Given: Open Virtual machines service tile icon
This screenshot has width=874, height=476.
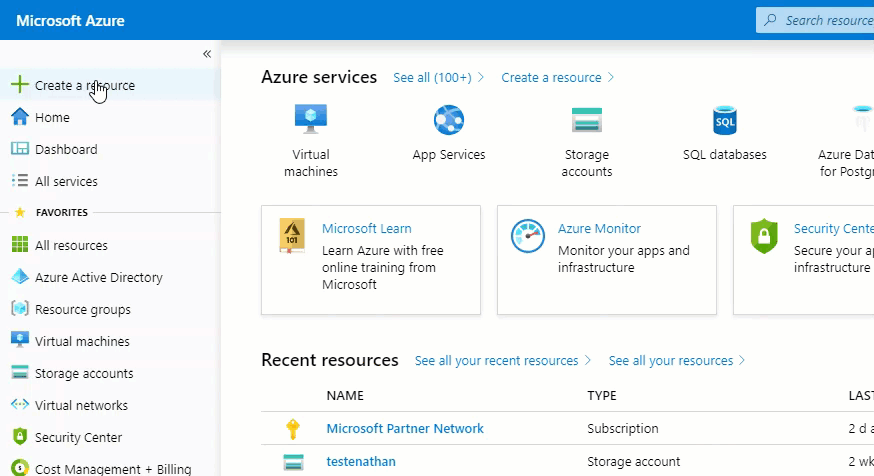Looking at the screenshot, I should click(311, 119).
